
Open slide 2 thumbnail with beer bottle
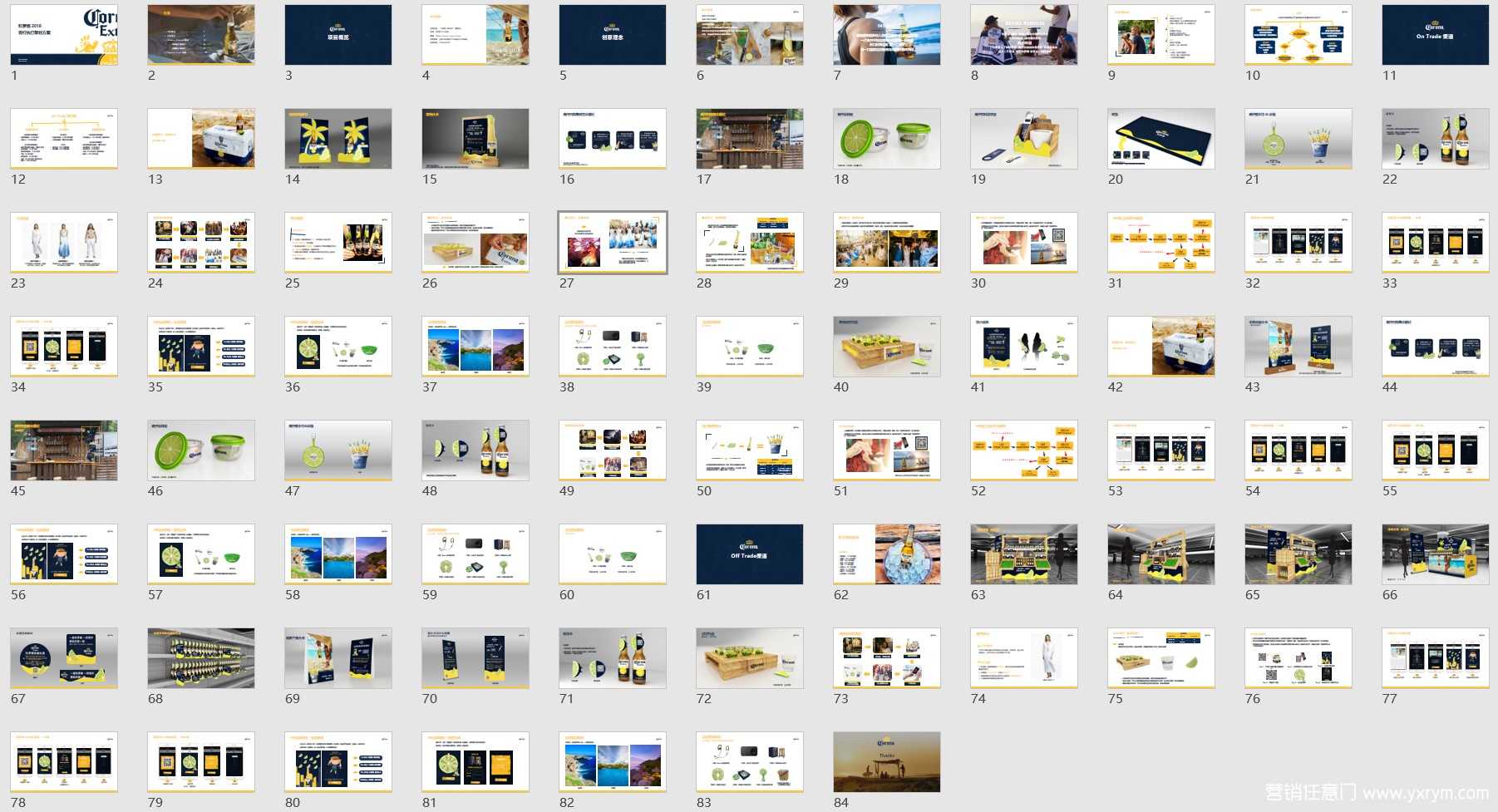pyautogui.click(x=201, y=35)
